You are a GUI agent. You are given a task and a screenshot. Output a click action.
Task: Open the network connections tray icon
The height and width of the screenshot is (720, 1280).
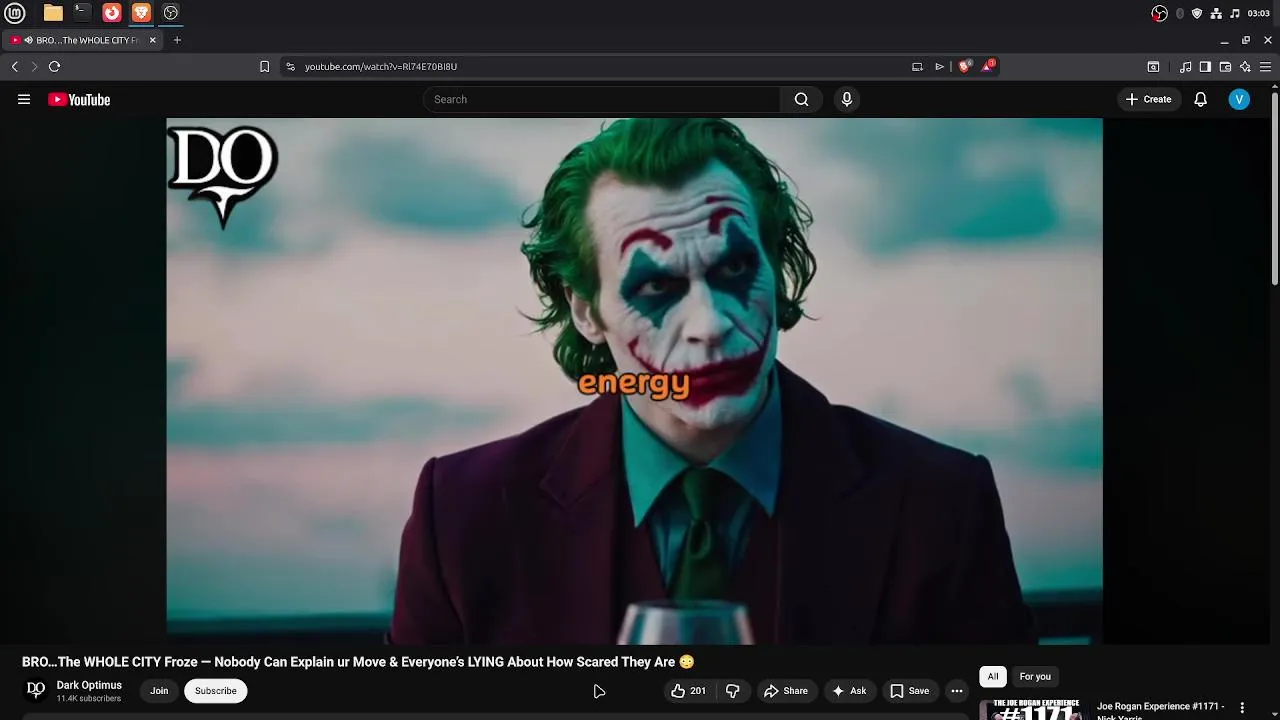click(1216, 13)
